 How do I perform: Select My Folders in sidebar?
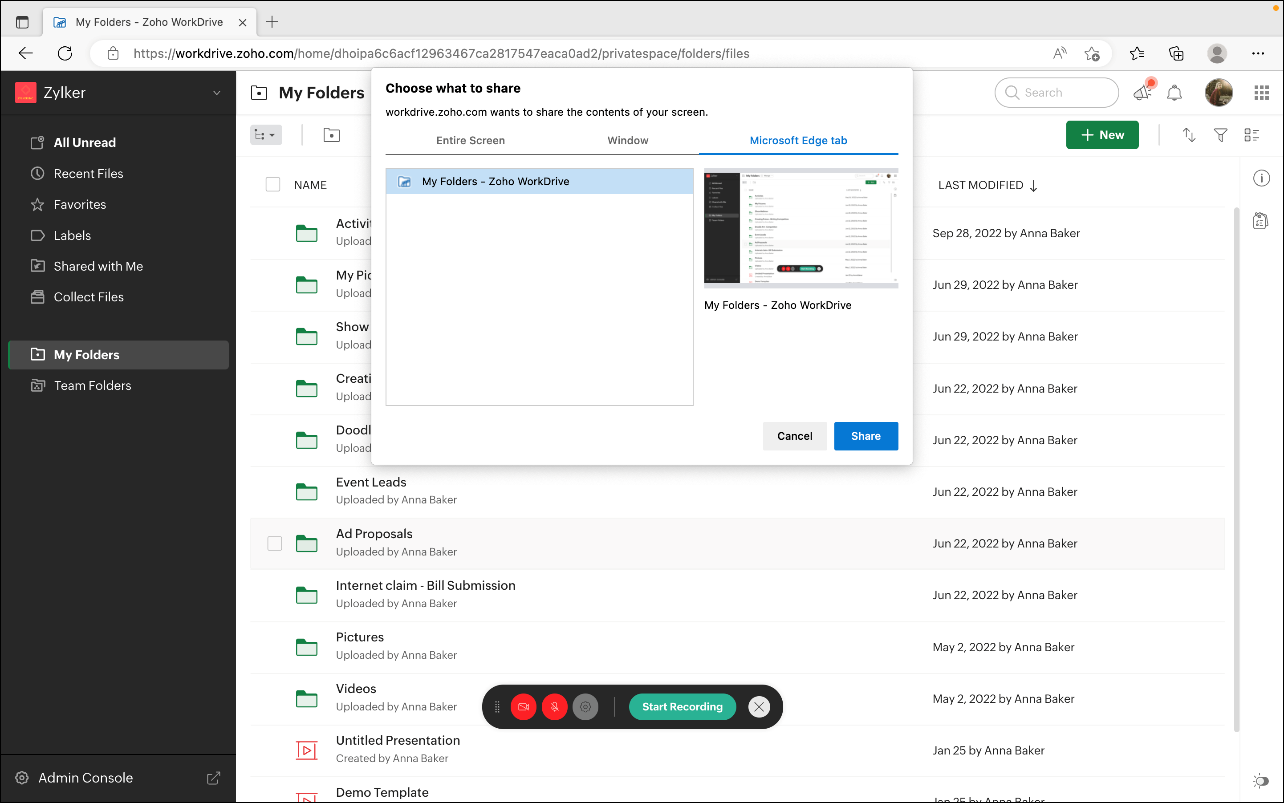(x=118, y=355)
